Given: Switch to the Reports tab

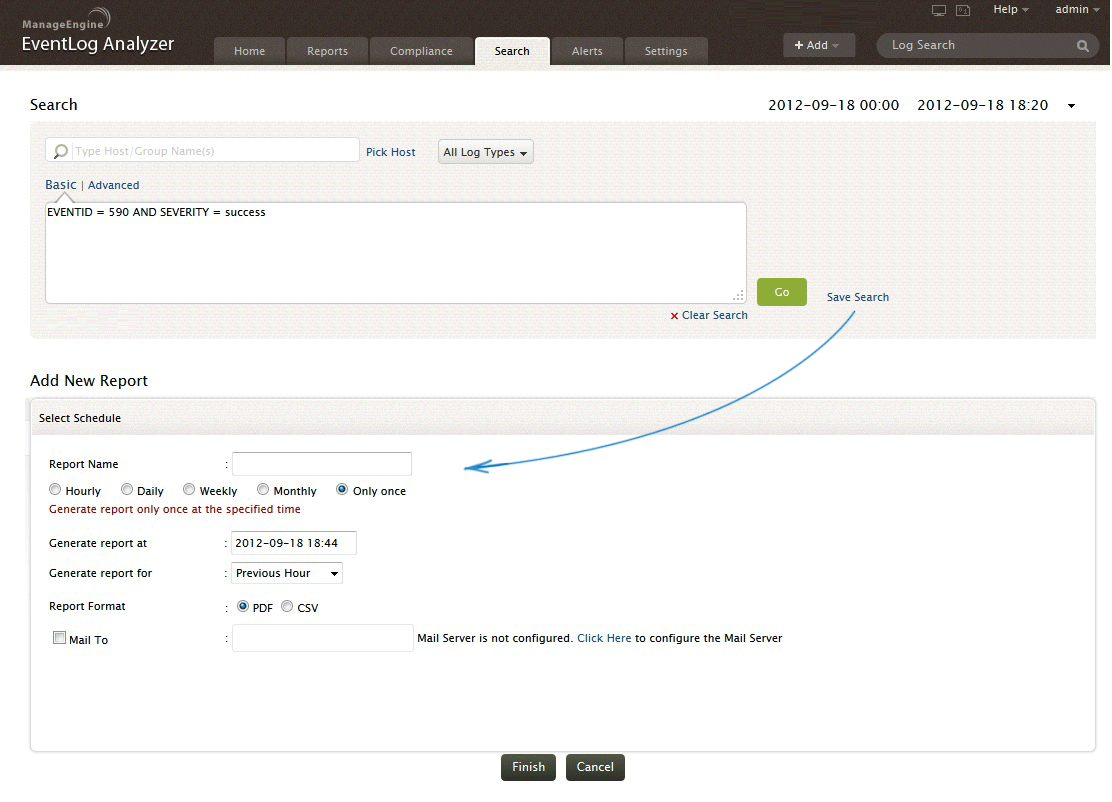Looking at the screenshot, I should (327, 51).
